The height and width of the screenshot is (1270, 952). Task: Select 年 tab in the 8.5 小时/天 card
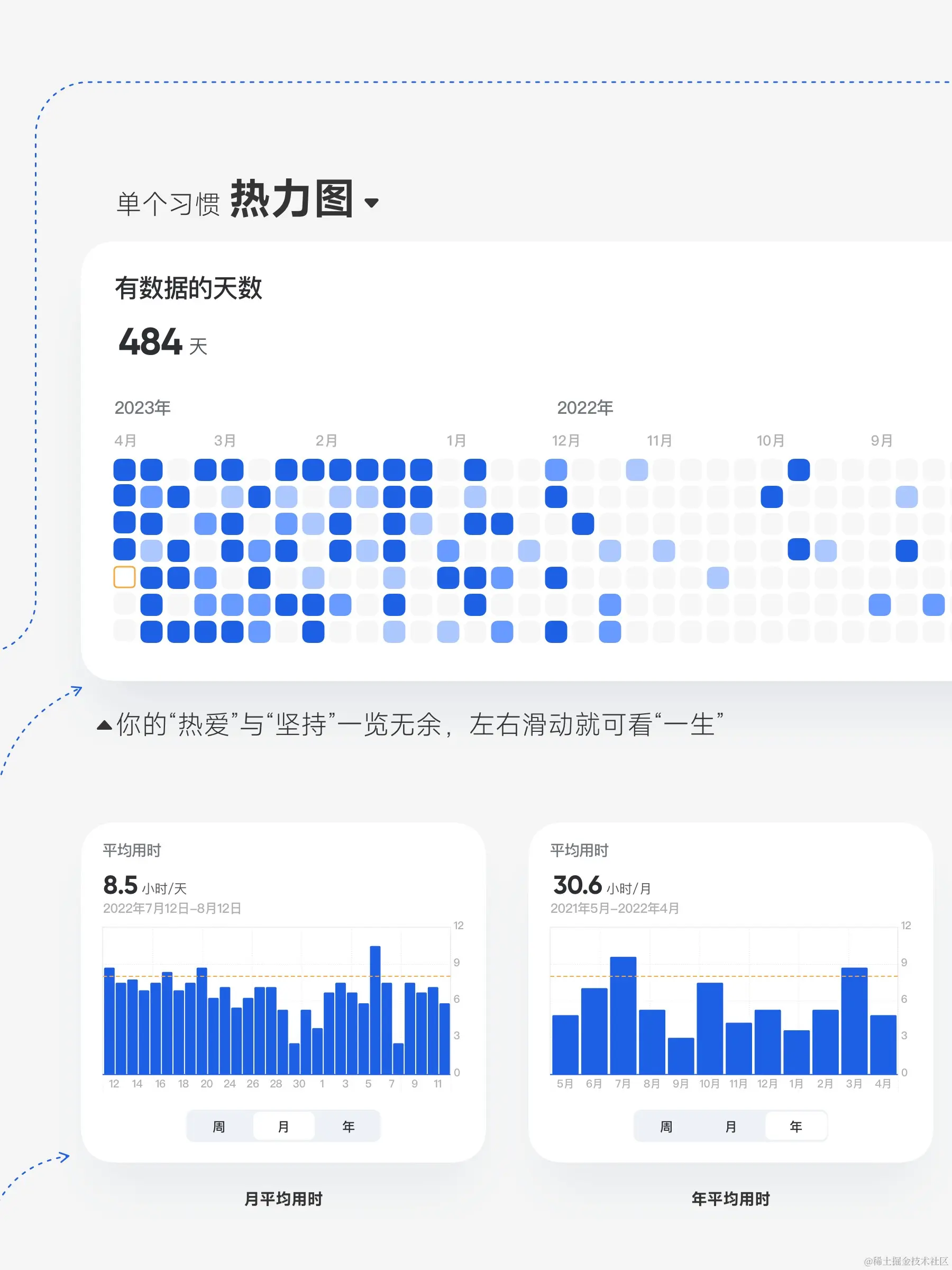(x=349, y=1127)
